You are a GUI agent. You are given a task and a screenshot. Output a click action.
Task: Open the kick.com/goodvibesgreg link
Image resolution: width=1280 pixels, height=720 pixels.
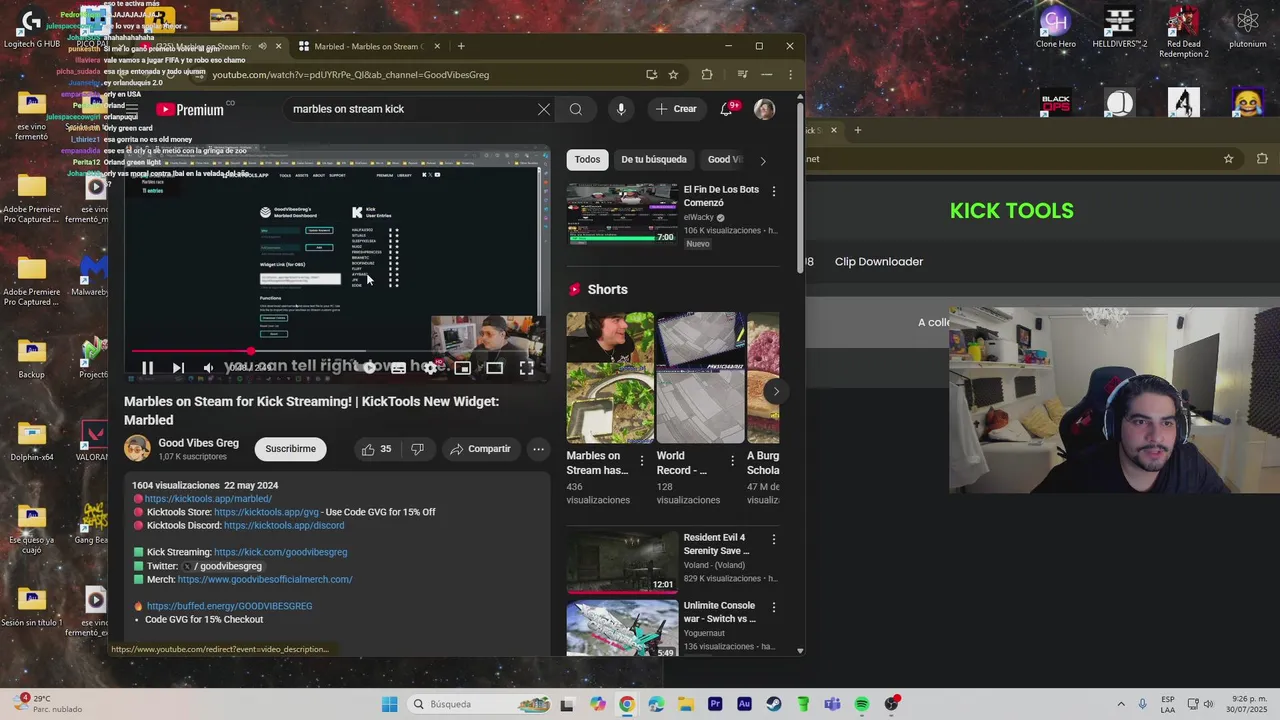(x=280, y=552)
